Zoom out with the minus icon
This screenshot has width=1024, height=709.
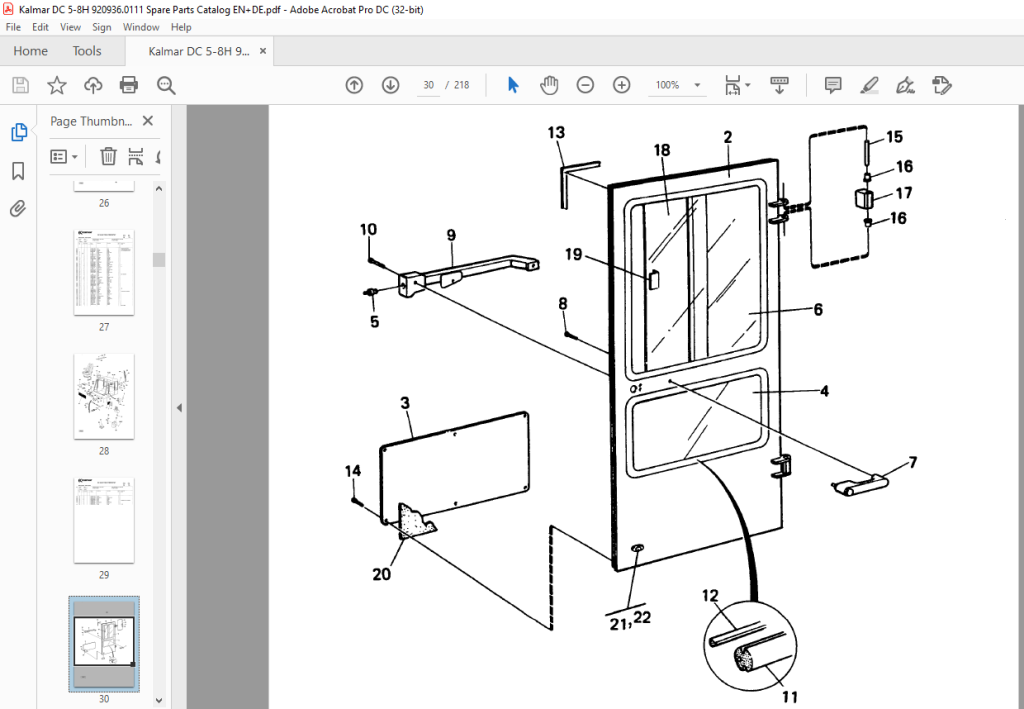coord(585,85)
